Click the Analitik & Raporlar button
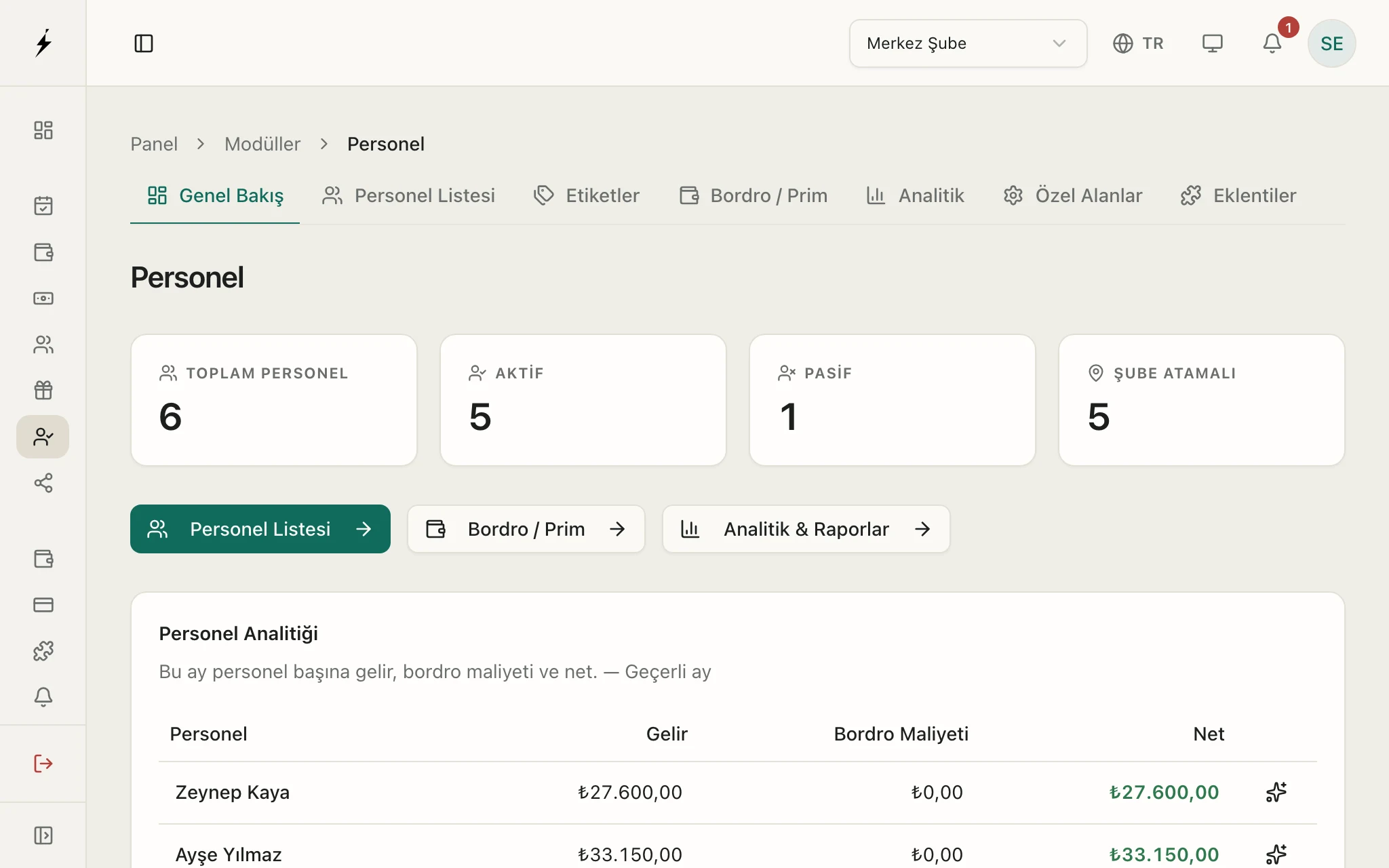 click(x=806, y=529)
